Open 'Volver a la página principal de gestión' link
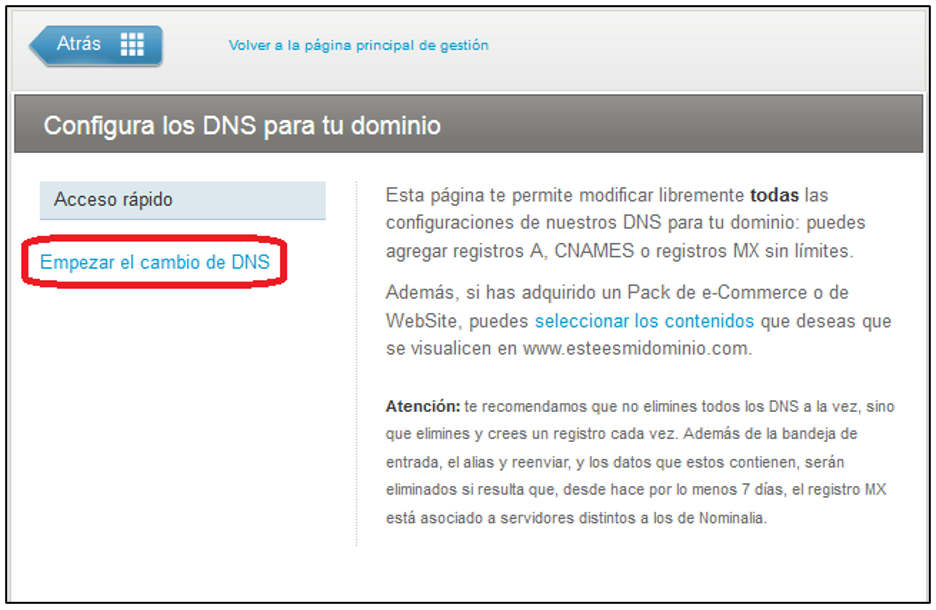The image size is (936, 610). point(358,45)
